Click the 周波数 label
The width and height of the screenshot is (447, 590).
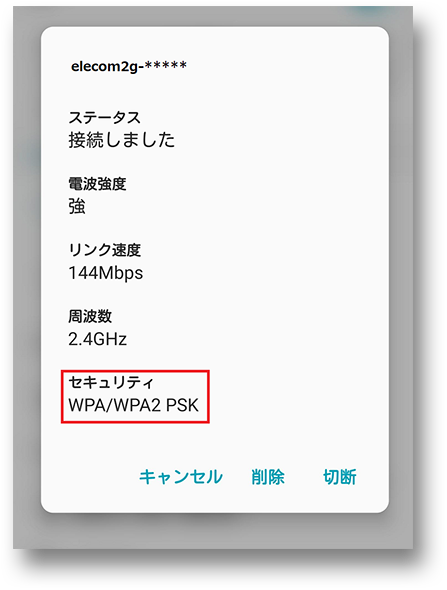click(x=90, y=316)
